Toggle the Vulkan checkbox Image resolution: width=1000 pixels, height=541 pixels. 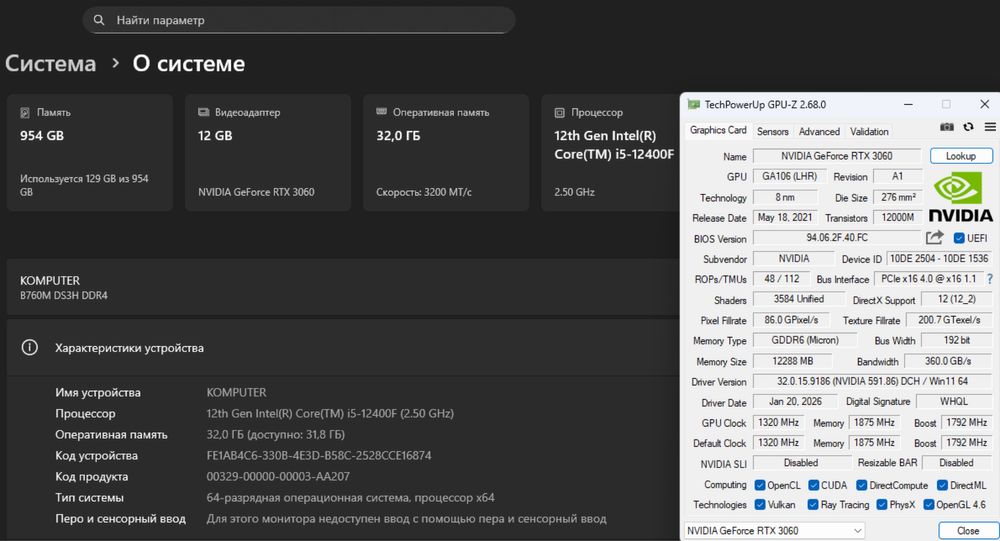(x=760, y=504)
